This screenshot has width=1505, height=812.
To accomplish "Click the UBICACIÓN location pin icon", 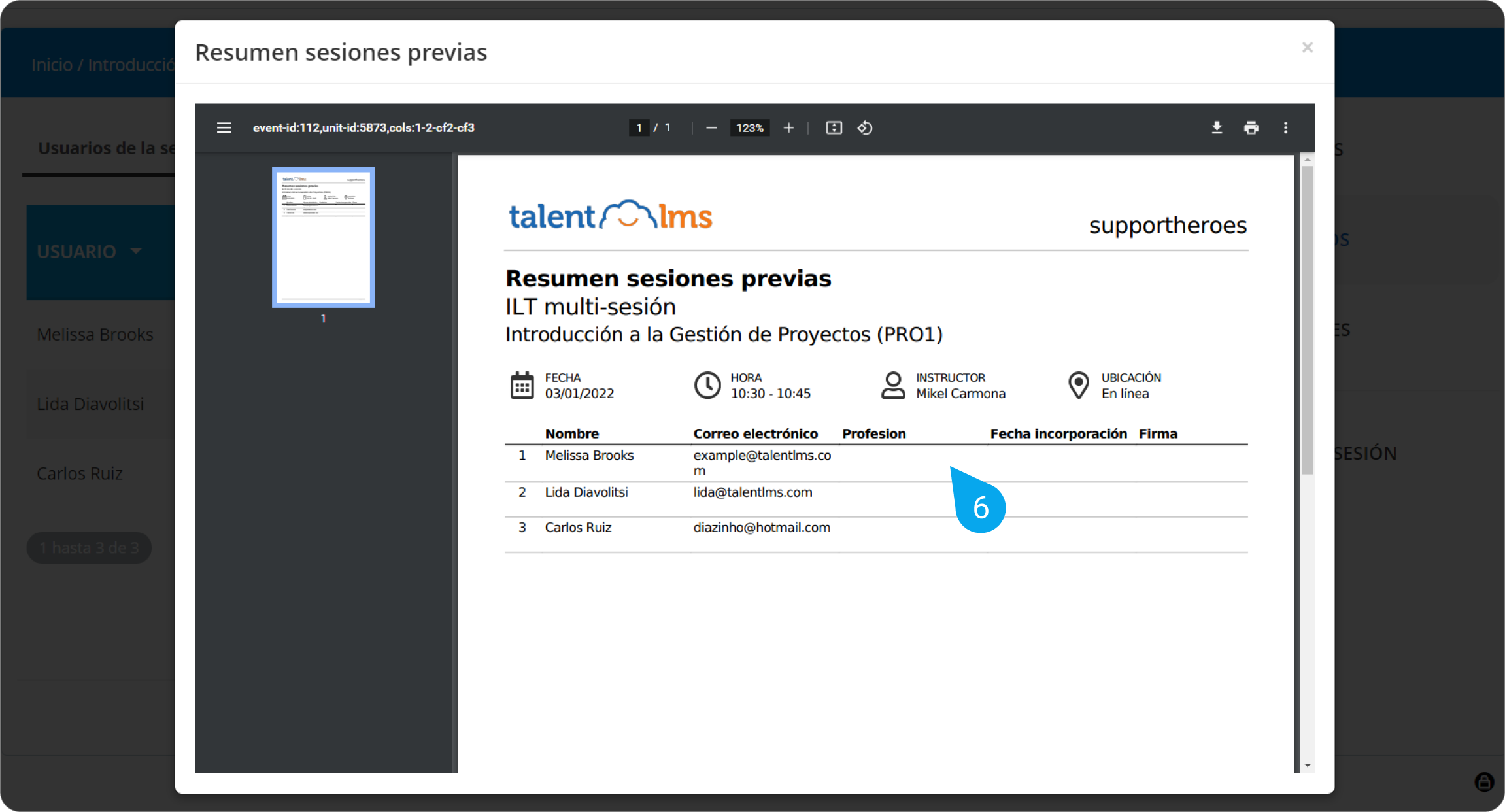I will (x=1079, y=385).
